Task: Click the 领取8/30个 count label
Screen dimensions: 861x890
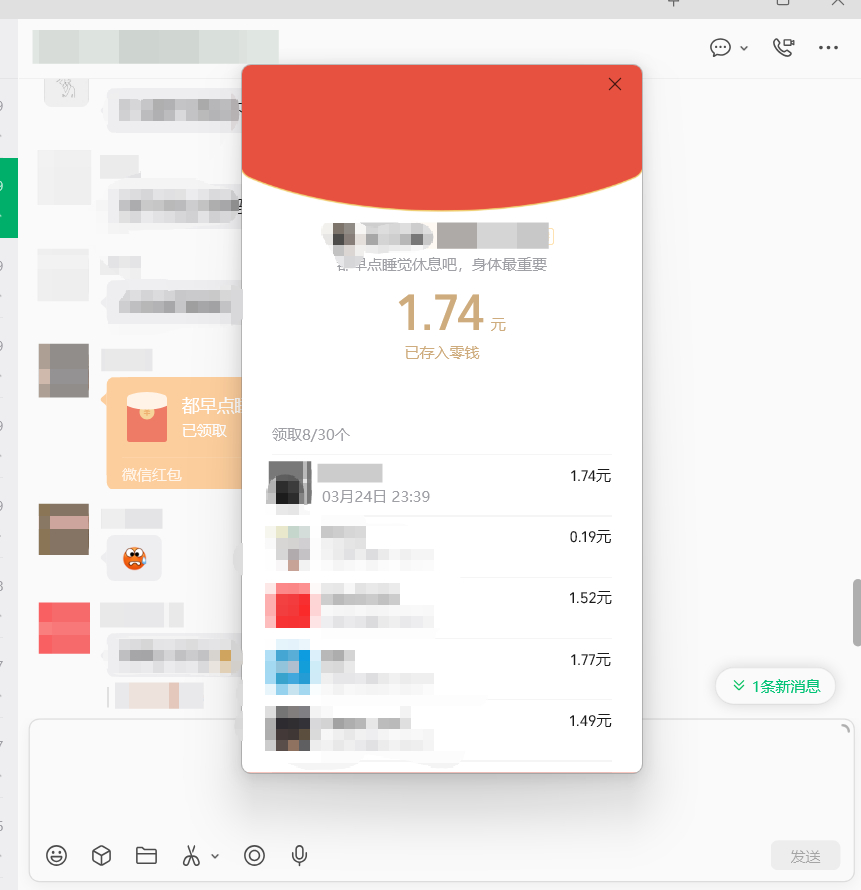Action: (x=310, y=435)
